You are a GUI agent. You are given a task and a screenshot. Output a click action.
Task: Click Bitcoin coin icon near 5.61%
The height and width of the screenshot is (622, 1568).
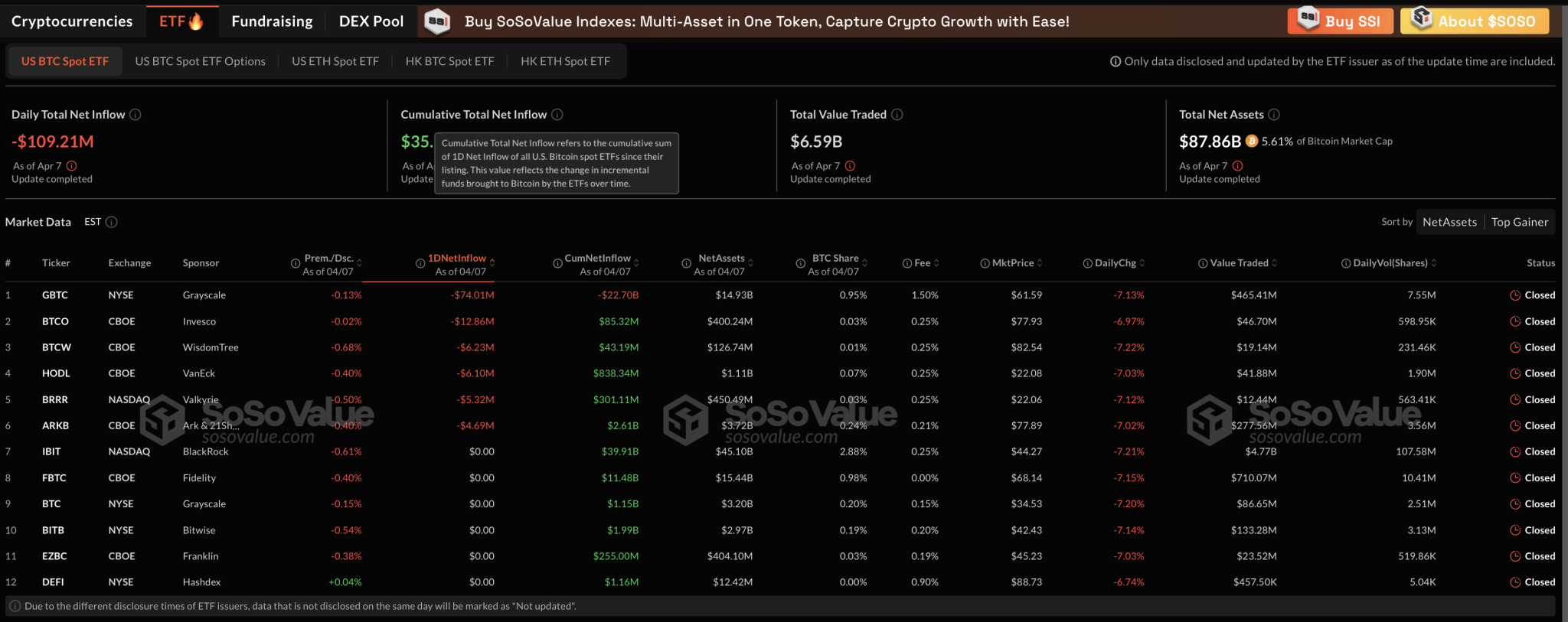tap(1252, 142)
